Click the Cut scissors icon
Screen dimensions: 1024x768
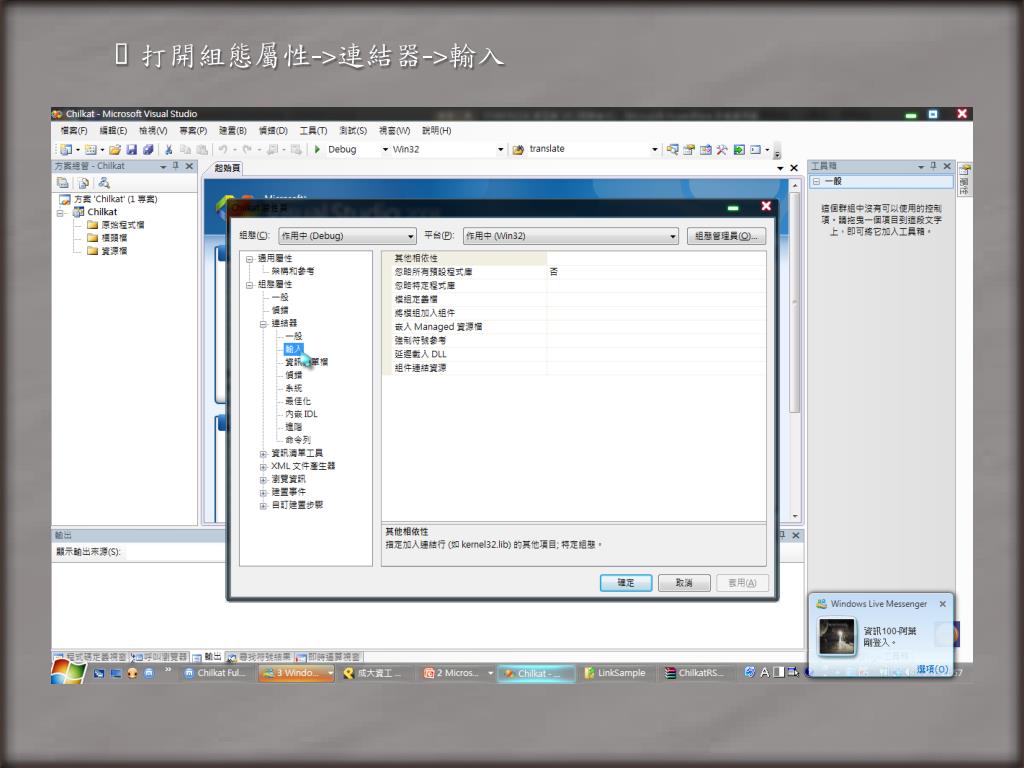[168, 150]
